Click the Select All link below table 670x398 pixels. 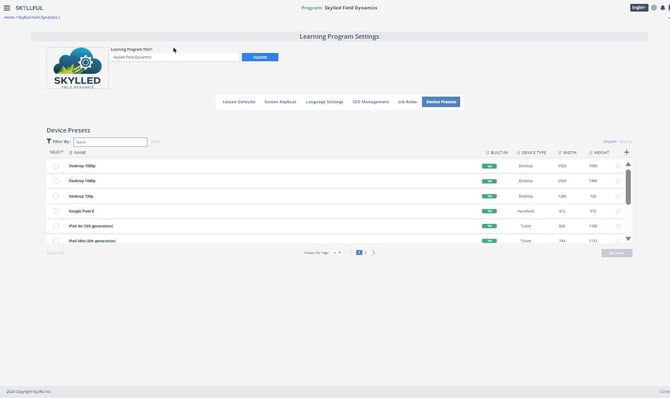point(55,253)
